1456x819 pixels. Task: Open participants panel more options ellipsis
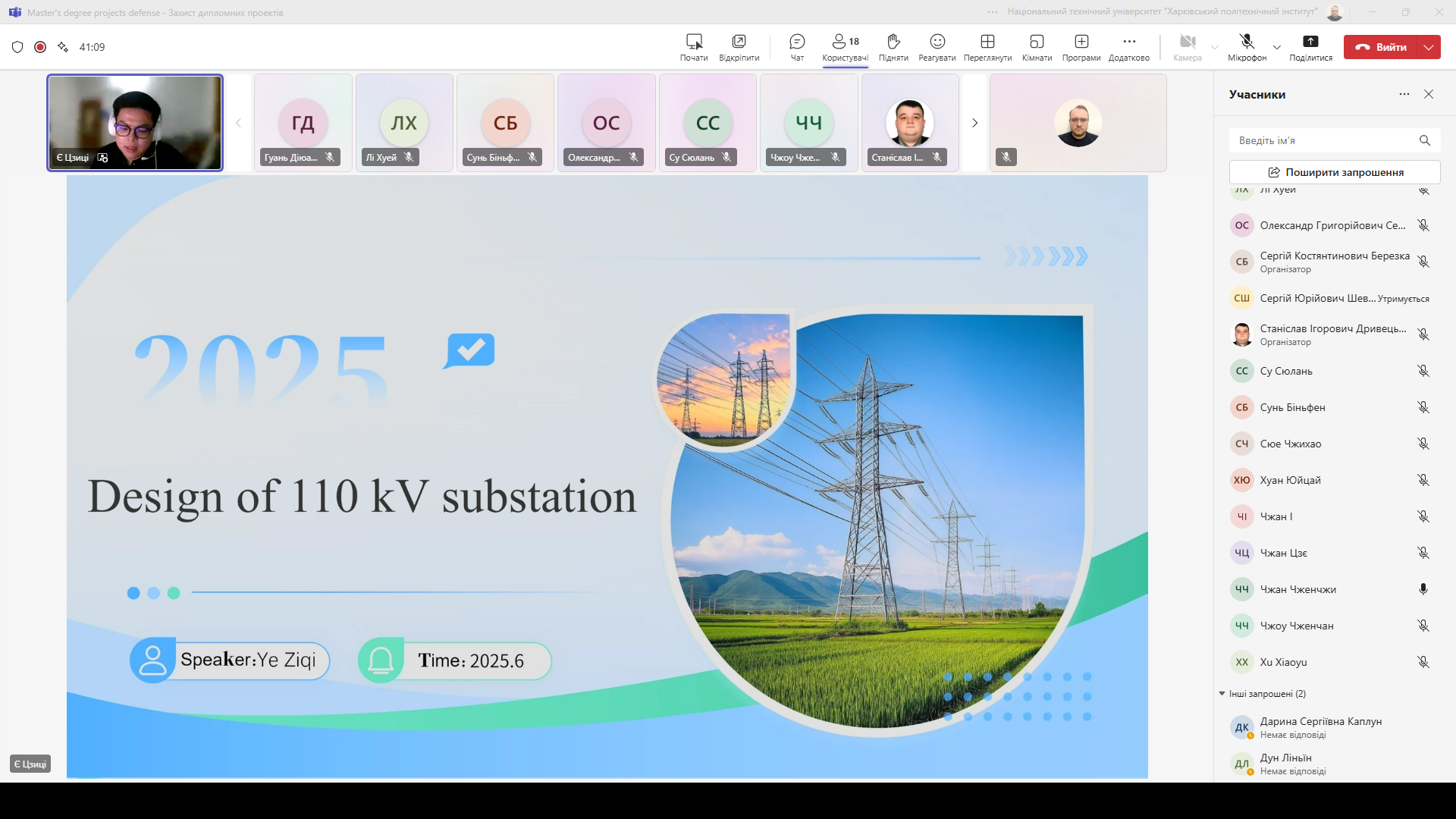[x=1404, y=94]
